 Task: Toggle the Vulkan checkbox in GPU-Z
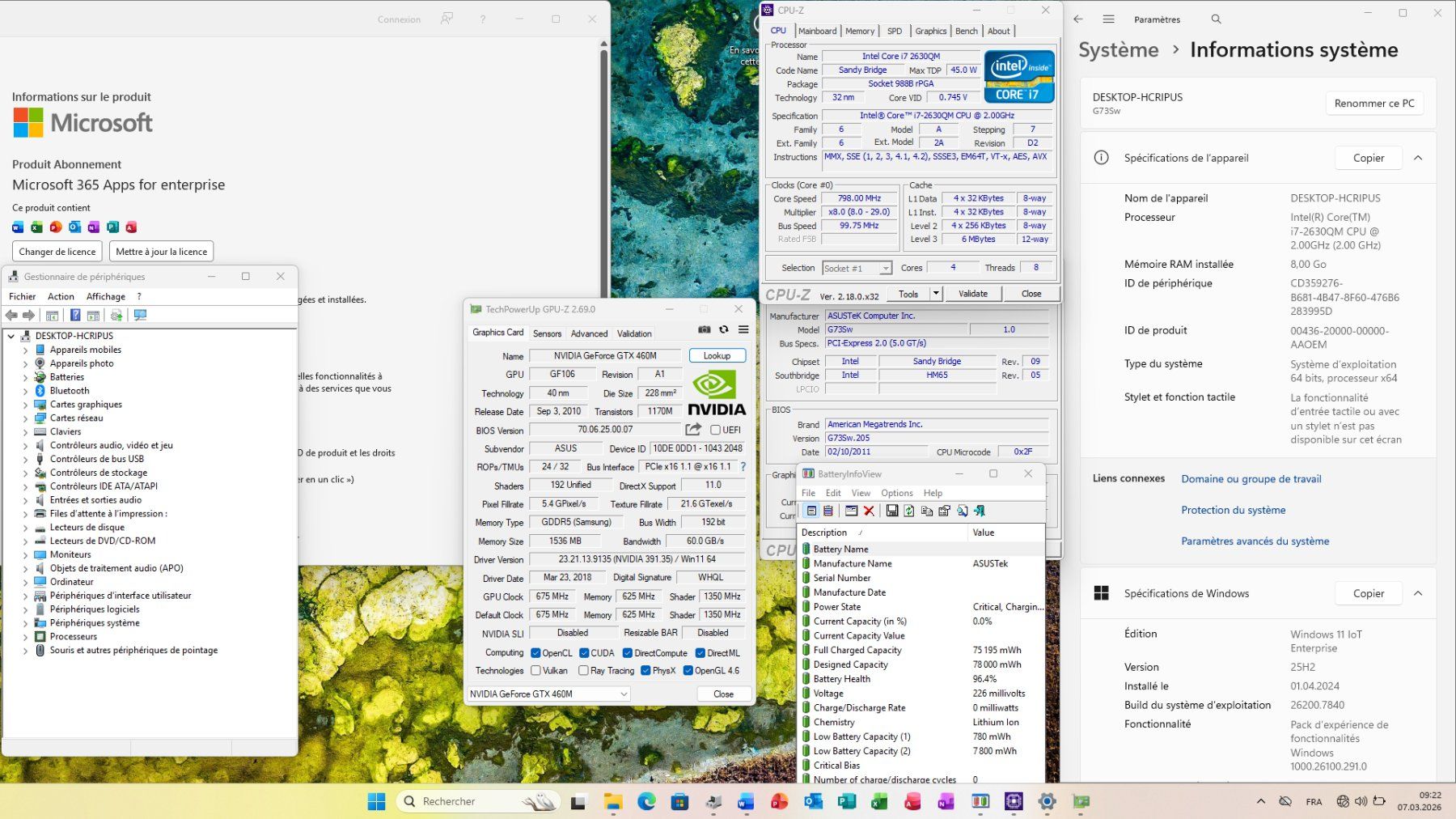click(x=535, y=671)
